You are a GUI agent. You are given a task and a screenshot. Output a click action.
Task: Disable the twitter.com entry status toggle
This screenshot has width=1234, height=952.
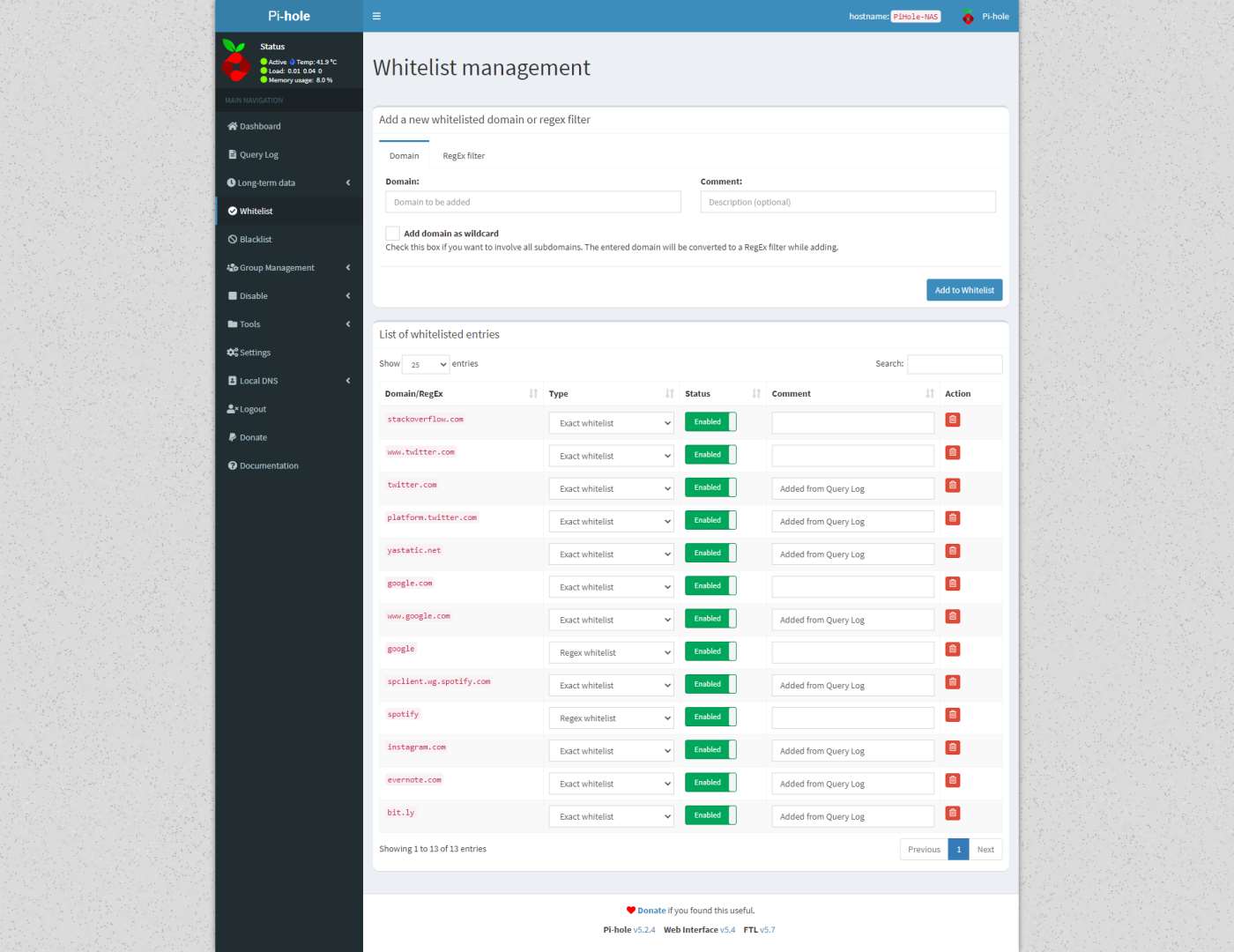point(710,487)
